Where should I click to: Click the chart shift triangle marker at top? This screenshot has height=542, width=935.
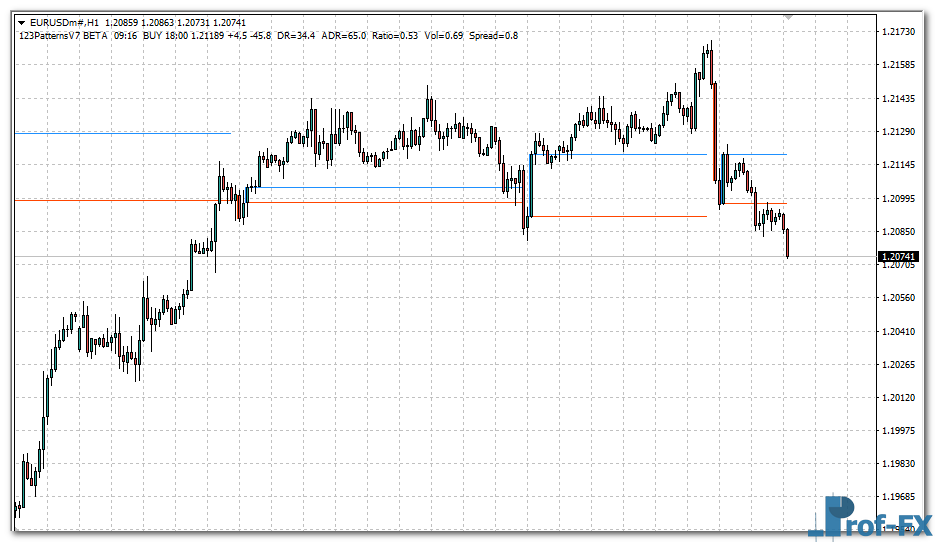pos(788,17)
